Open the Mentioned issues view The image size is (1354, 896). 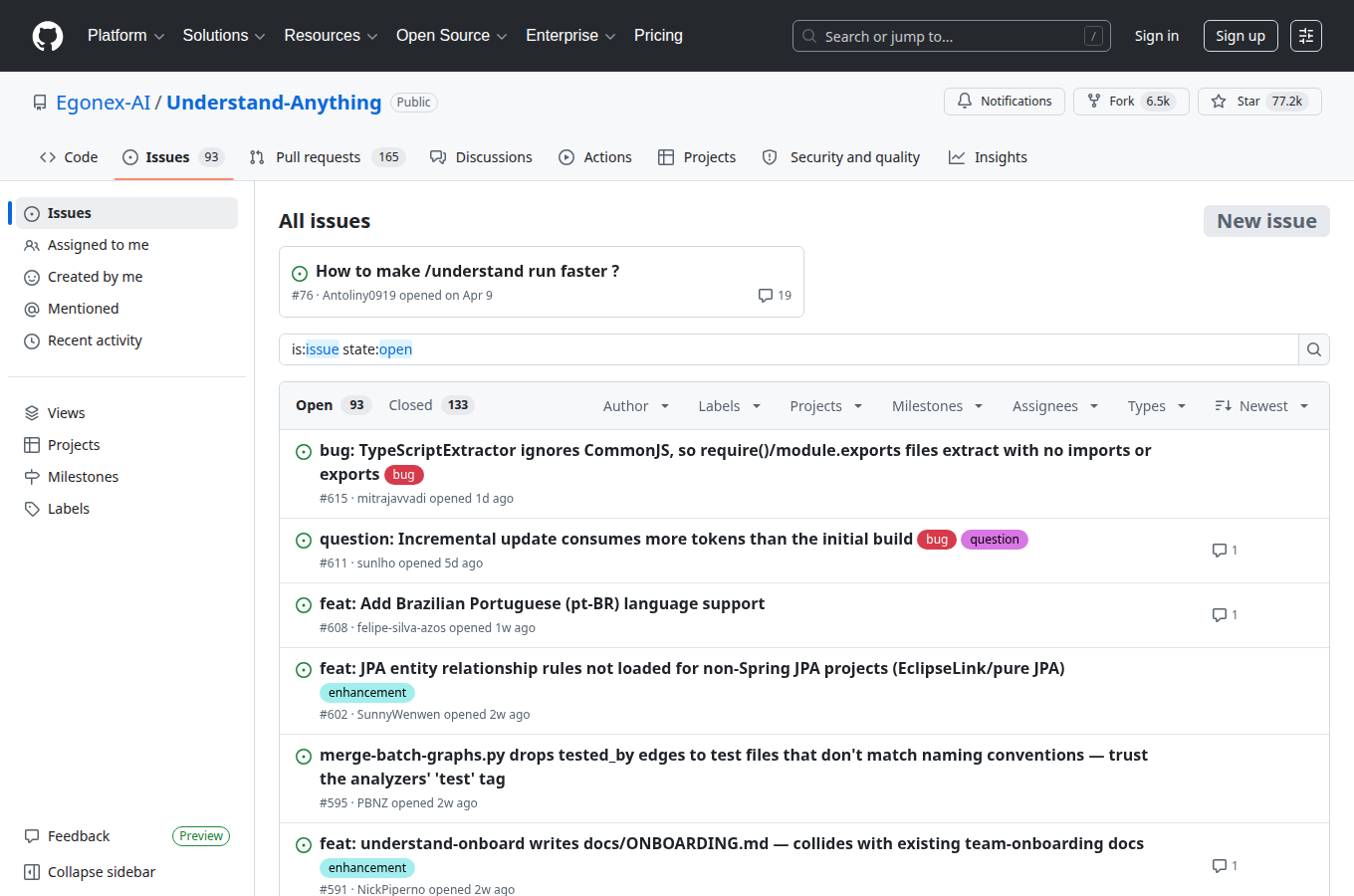click(x=126, y=309)
